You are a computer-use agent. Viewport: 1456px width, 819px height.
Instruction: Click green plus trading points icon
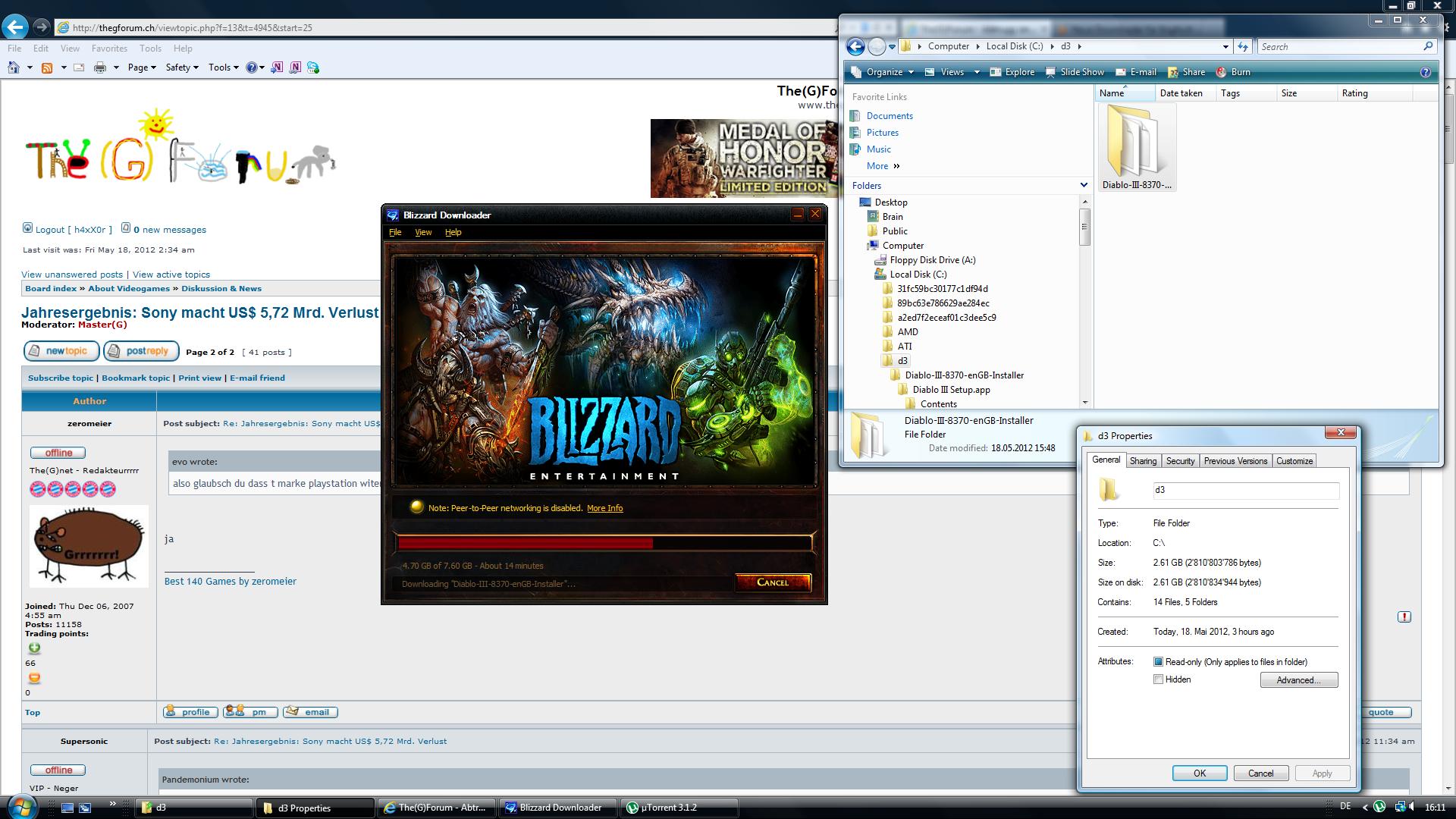click(x=34, y=648)
